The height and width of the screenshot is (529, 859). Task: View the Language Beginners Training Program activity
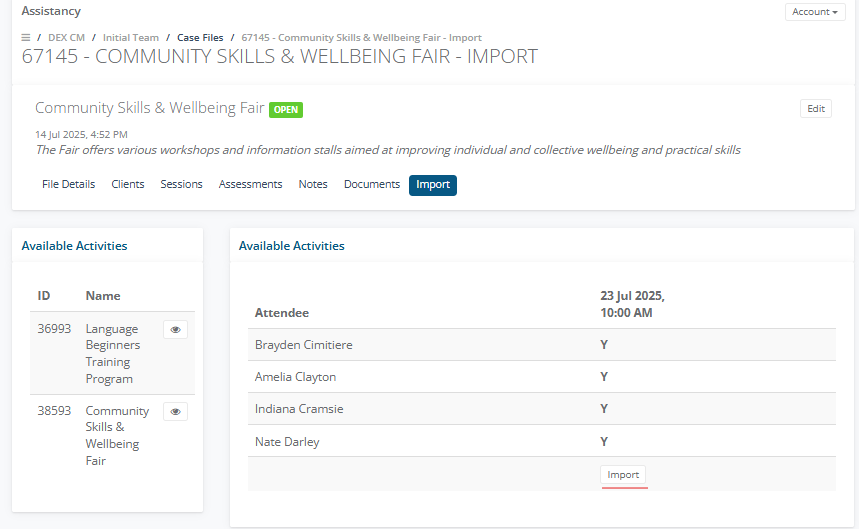point(175,330)
